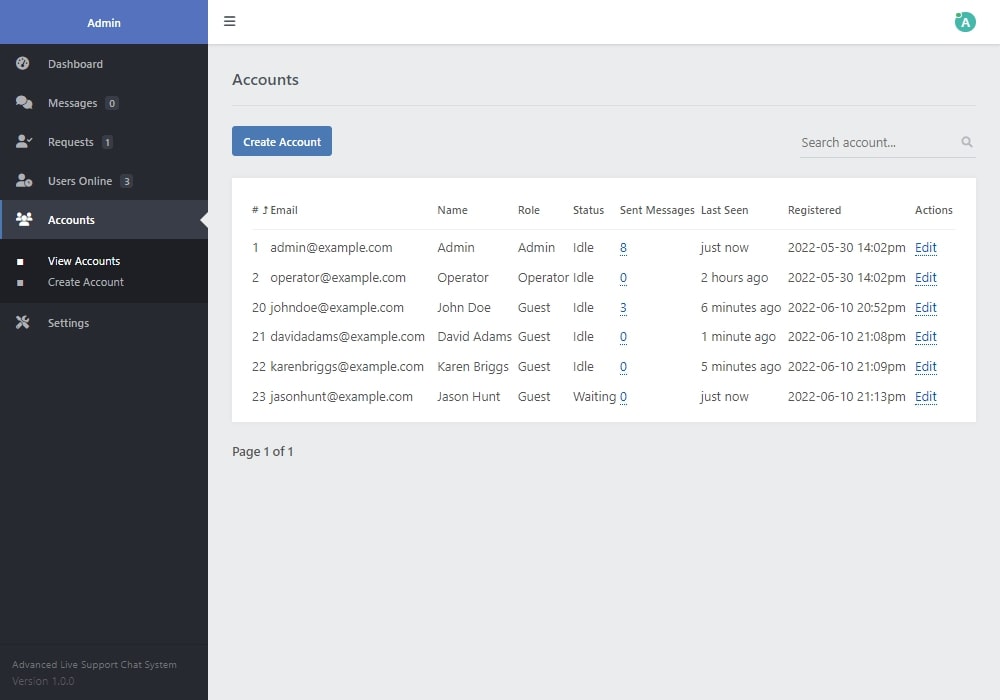This screenshot has height=700, width=1000.
Task: Click the blue Create Account button
Action: click(x=282, y=141)
